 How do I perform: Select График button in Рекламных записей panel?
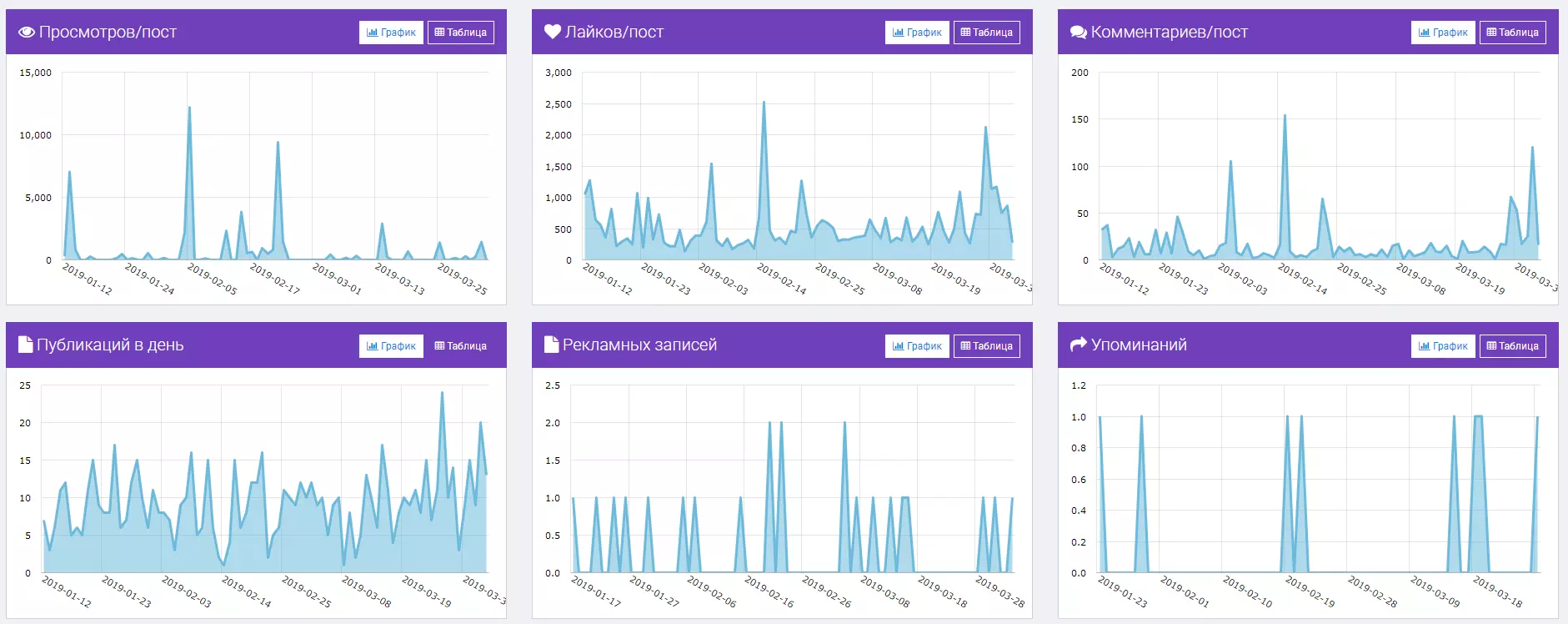(917, 346)
